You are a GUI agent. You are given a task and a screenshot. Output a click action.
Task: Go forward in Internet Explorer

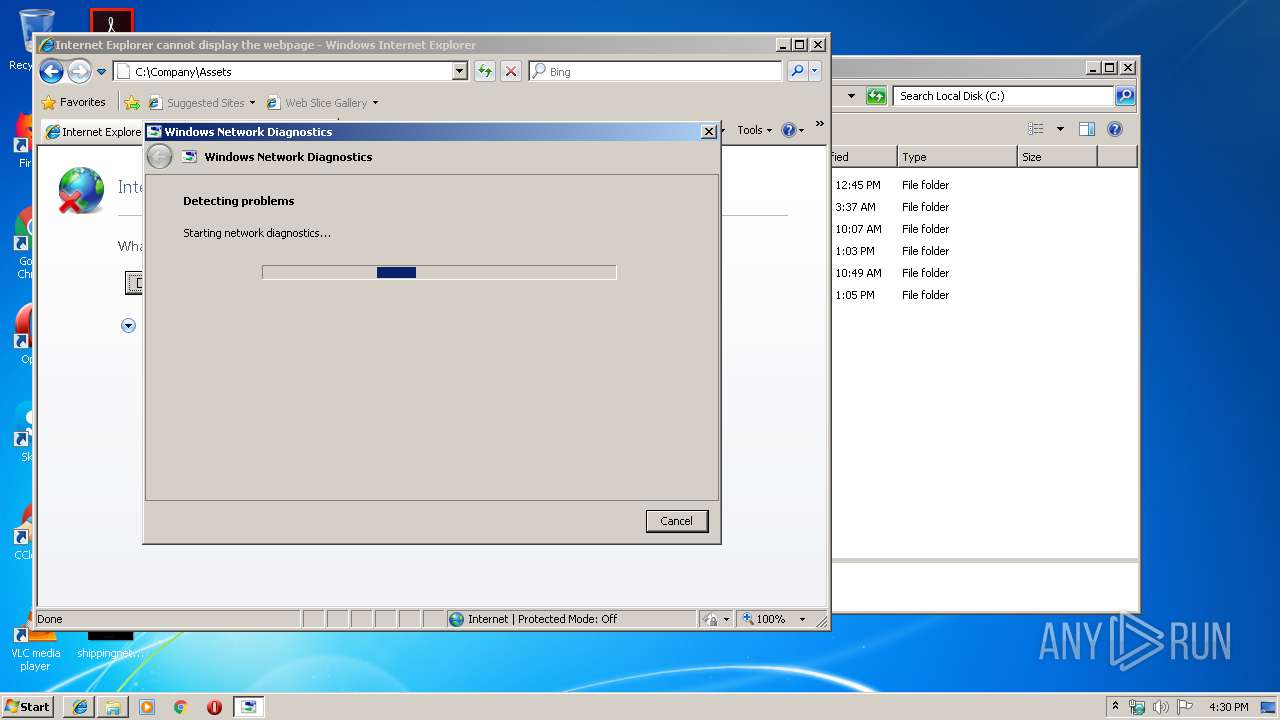click(79, 71)
